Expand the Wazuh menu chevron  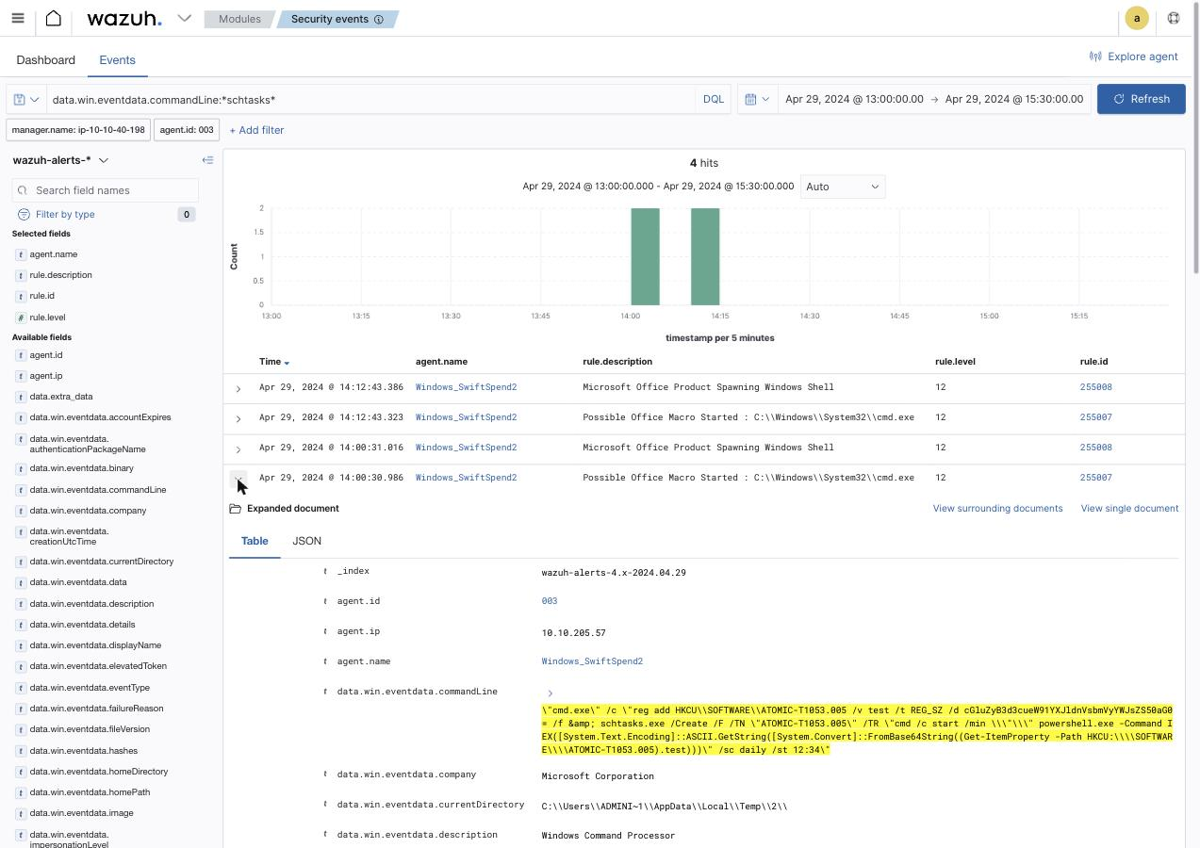(x=184, y=18)
